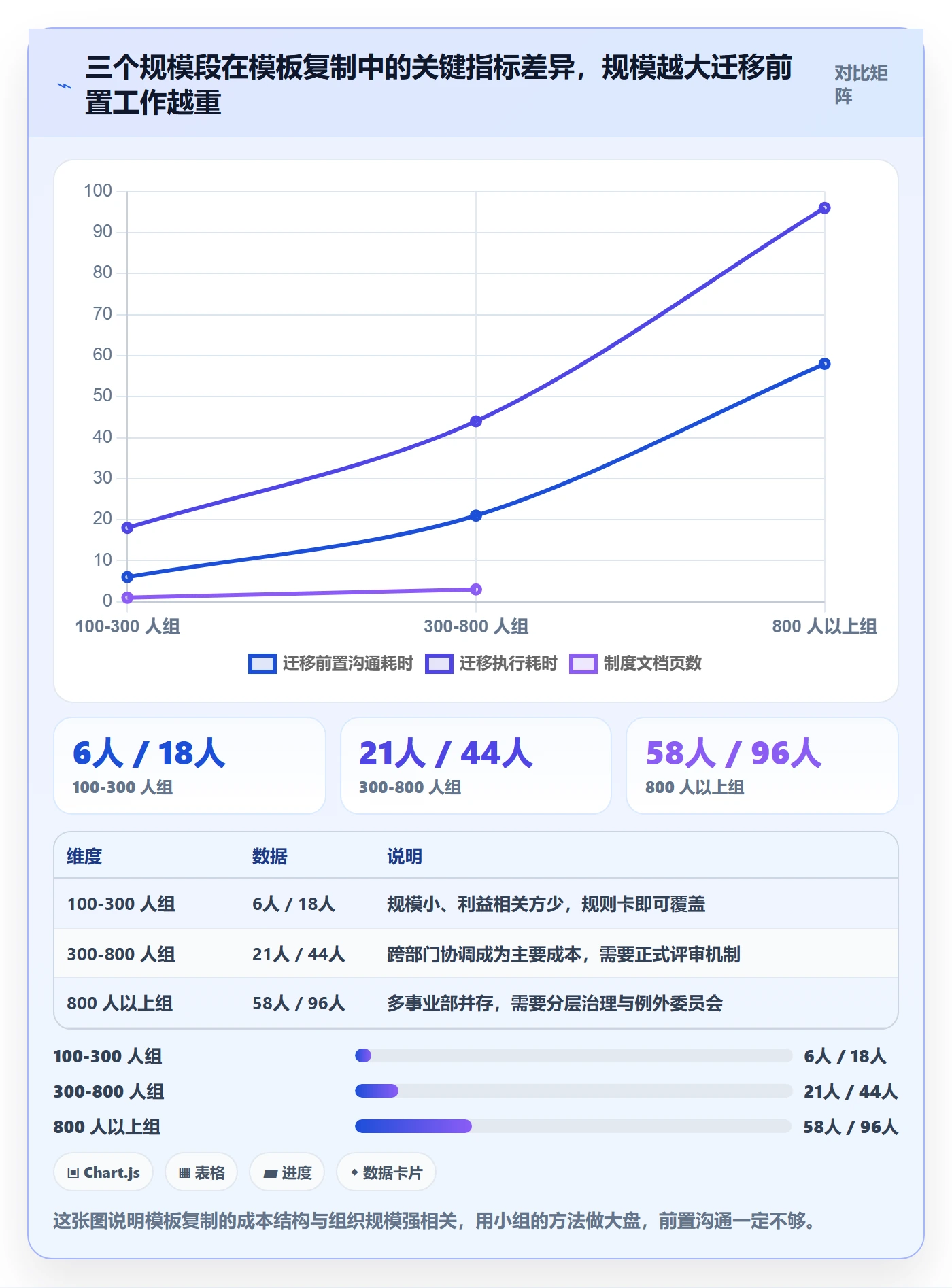Toggle the 迁移前置沟通耗时 legend swatch
The height and width of the screenshot is (1288, 952).
(x=262, y=664)
